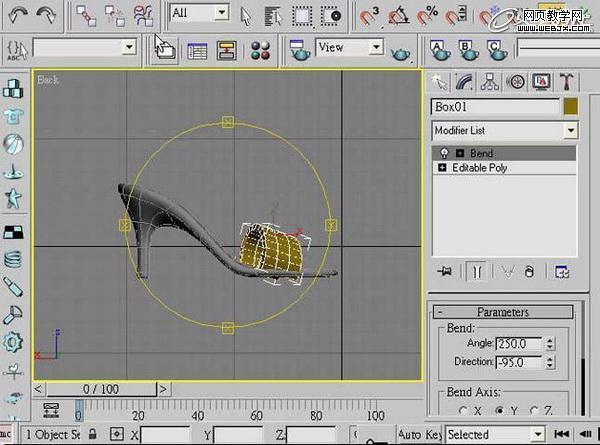This screenshot has height=445, width=600.
Task: Select Bend Axis Z radio button
Action: [534, 411]
